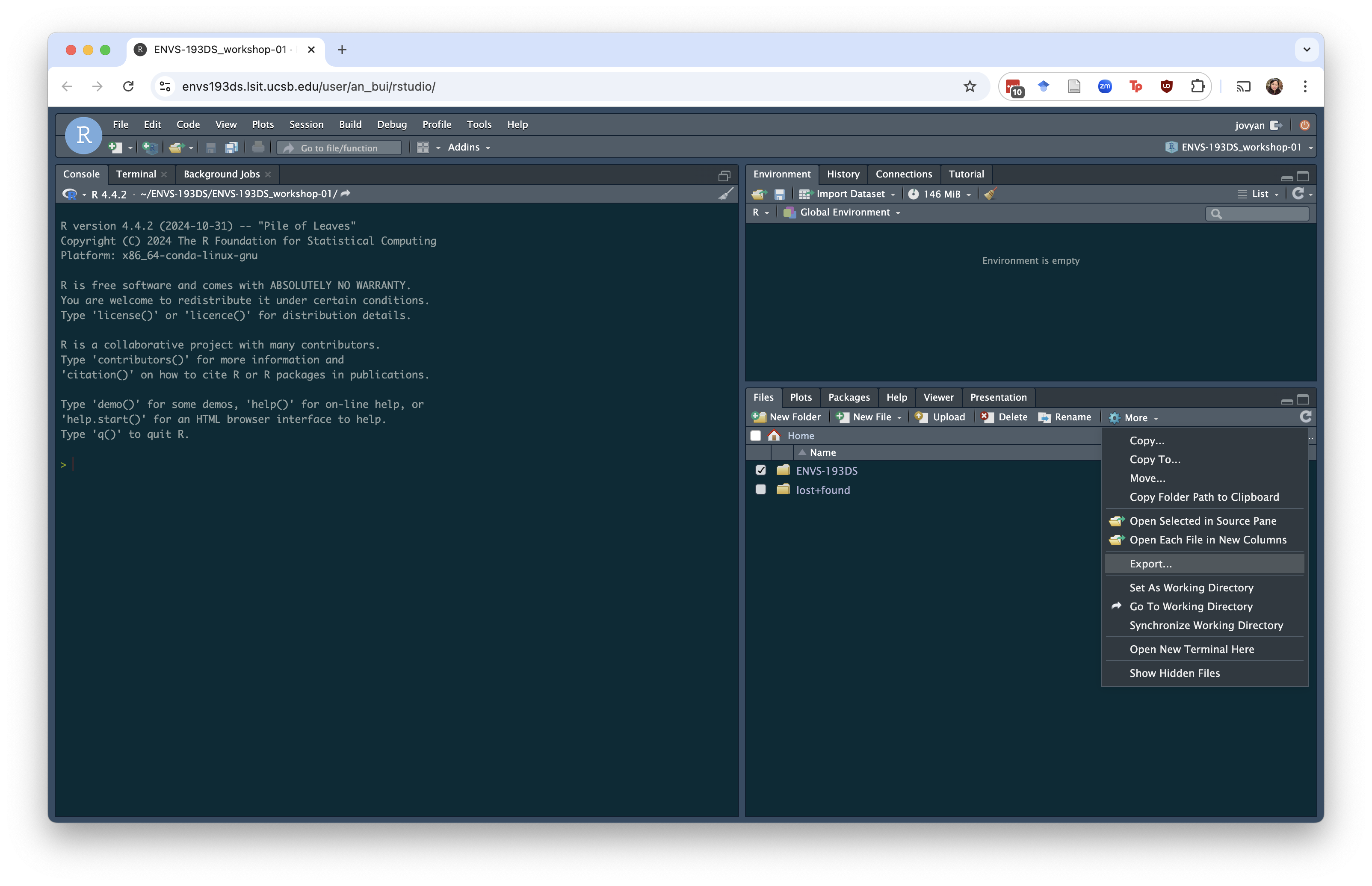Screen dimensions: 1372x886
Task: Open the ENVS-193DS folder link
Action: point(826,471)
